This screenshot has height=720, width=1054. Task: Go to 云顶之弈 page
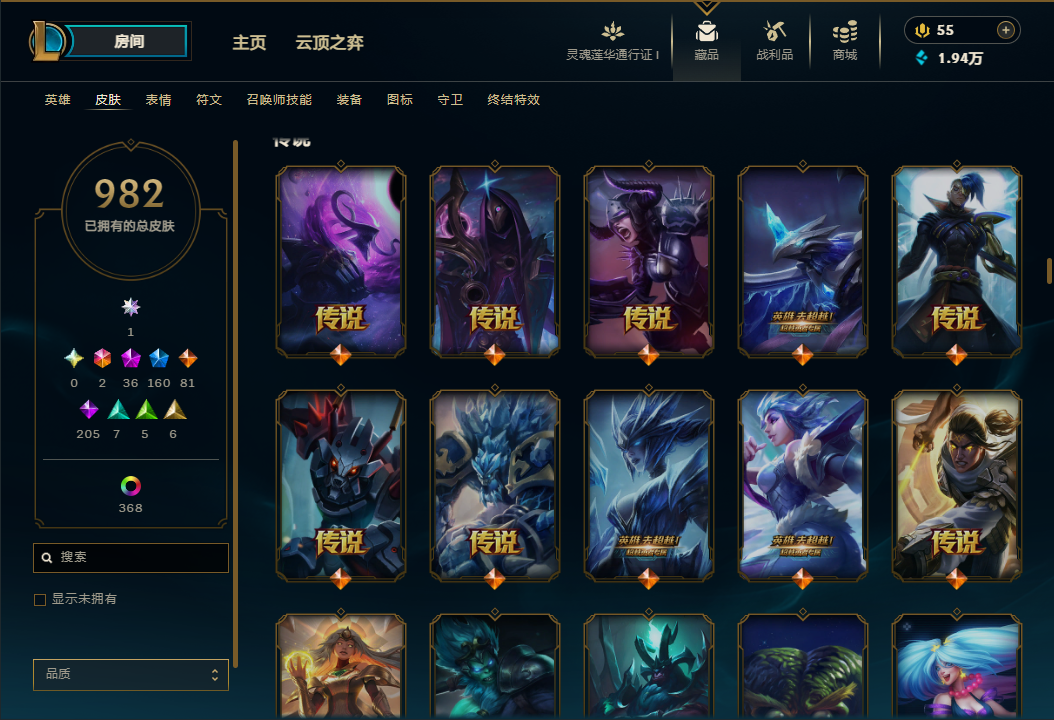329,42
